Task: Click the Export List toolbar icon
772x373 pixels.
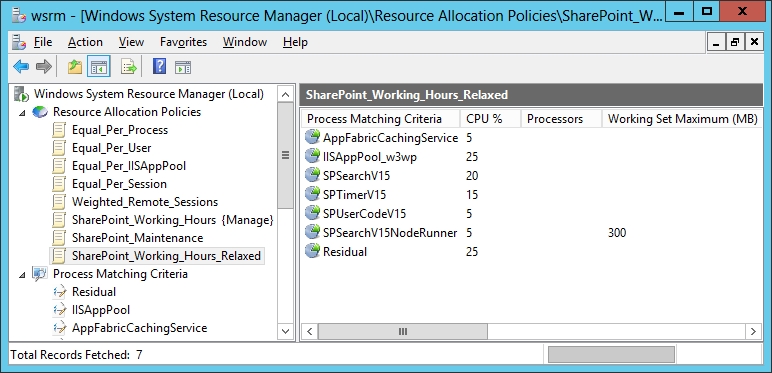Action: pos(129,66)
